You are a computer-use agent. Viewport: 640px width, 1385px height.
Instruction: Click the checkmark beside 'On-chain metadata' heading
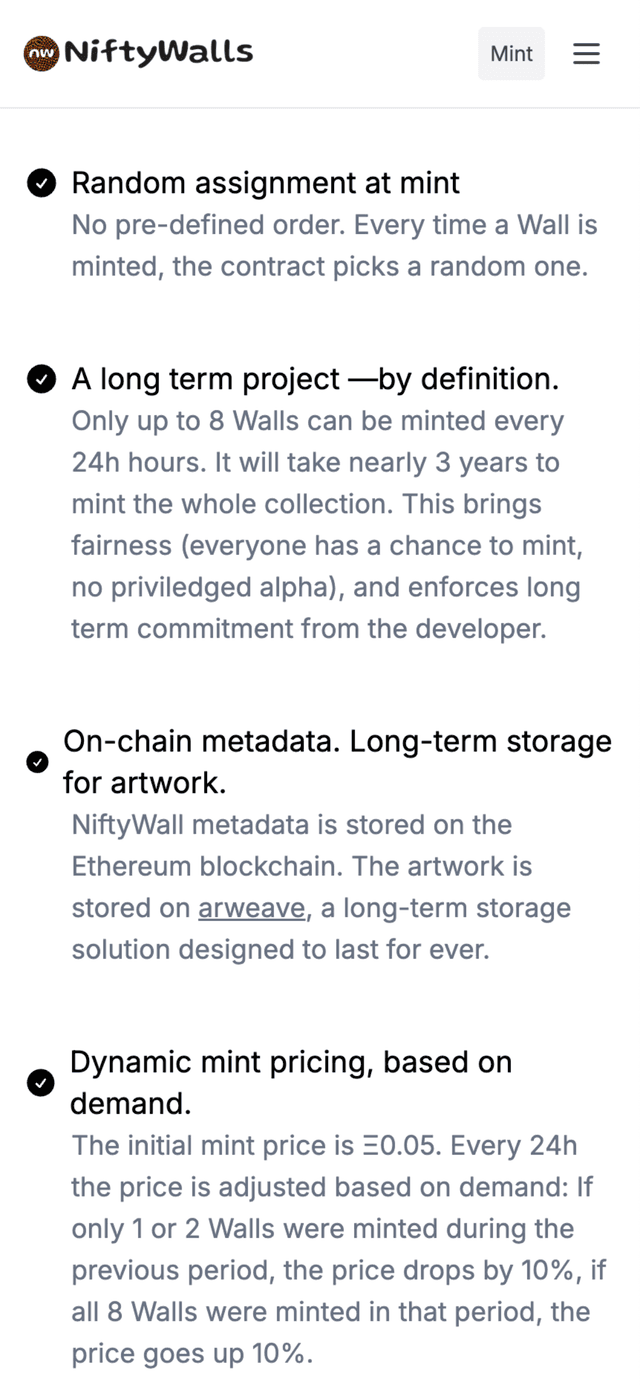click(37, 762)
